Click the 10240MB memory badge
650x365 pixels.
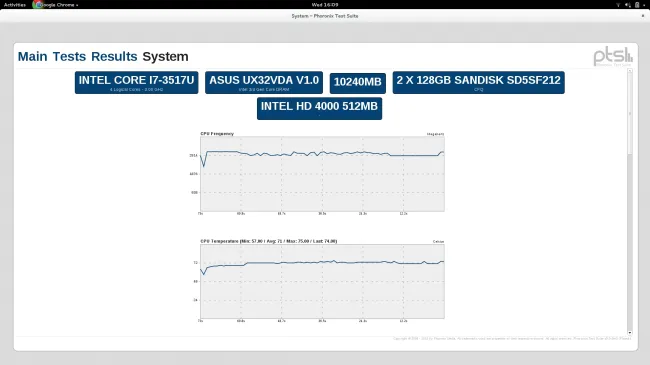(x=358, y=83)
